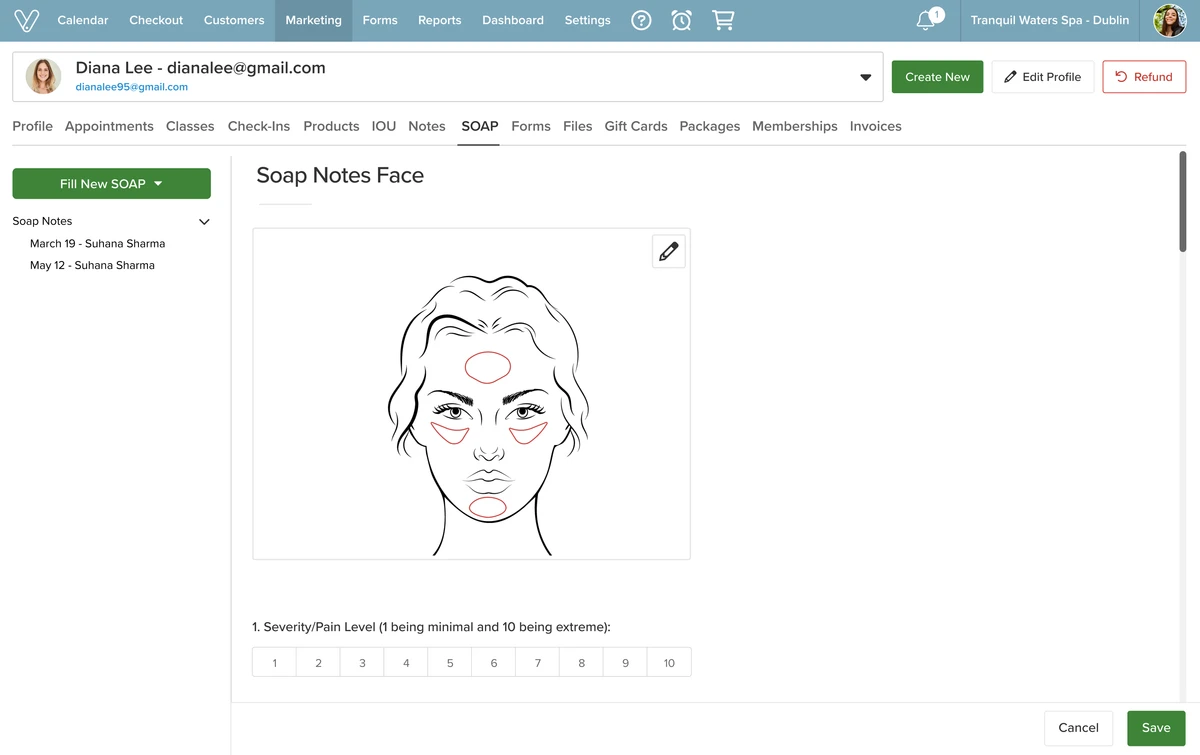Open the user profile avatar in the top bar
1200x755 pixels.
coord(1170,20)
